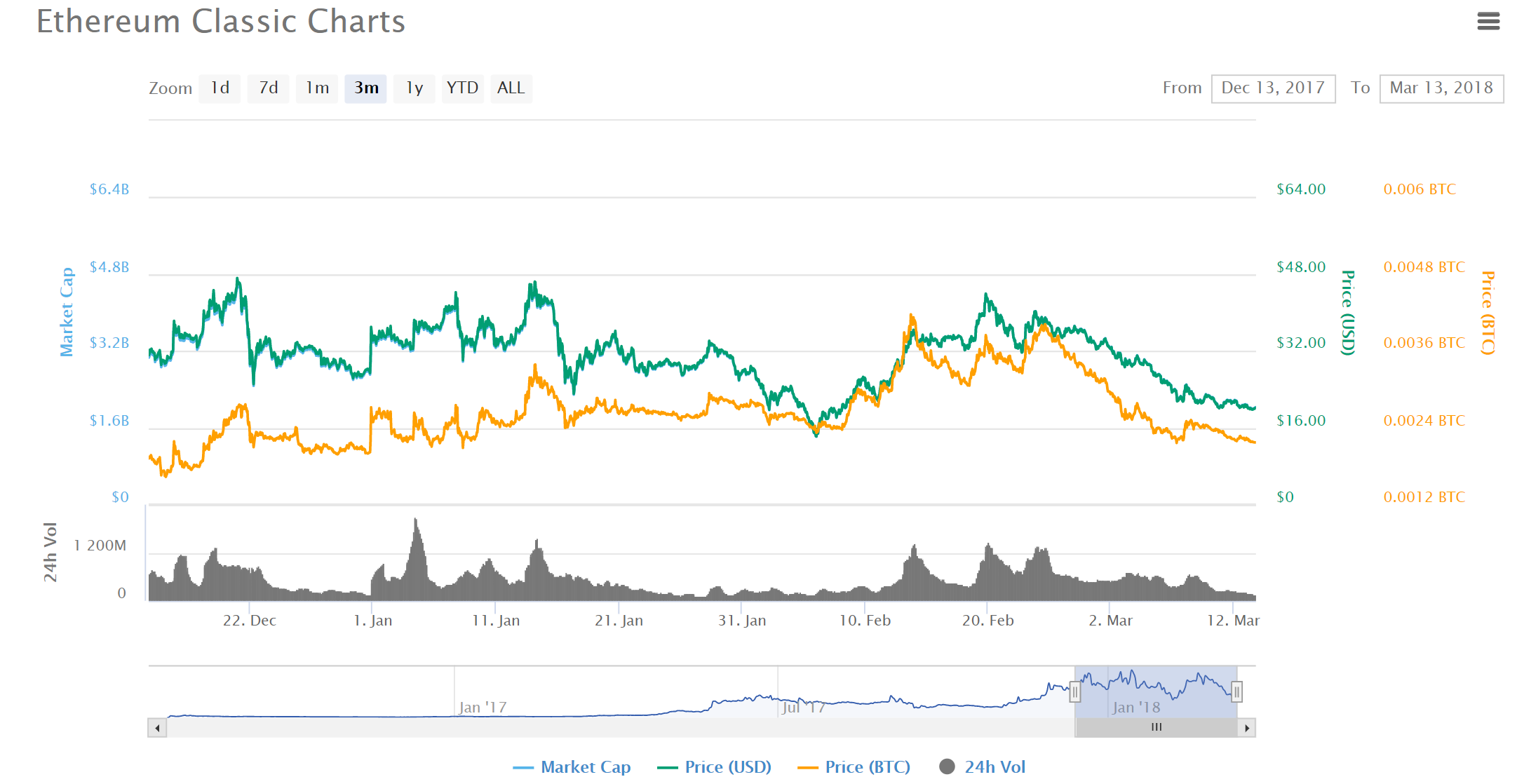Click the $4.8B market cap axis label

point(109,267)
